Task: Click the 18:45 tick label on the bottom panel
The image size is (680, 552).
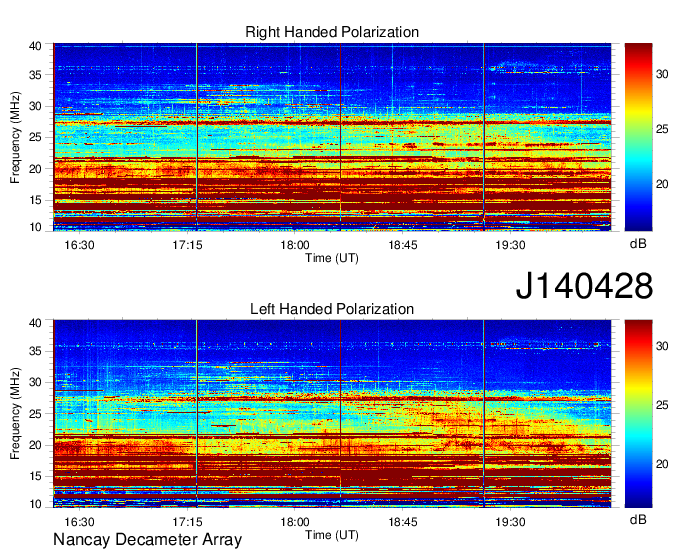Action: (403, 522)
